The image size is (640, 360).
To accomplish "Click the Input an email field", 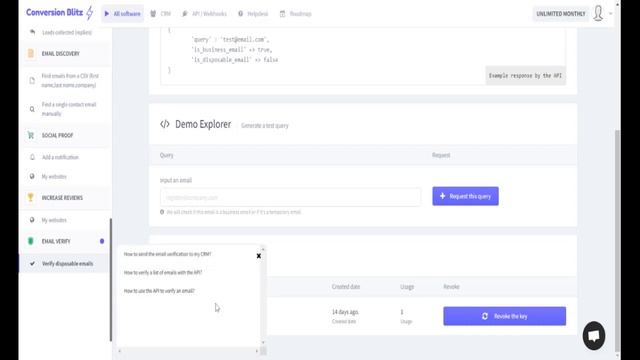I will [x=290, y=197].
